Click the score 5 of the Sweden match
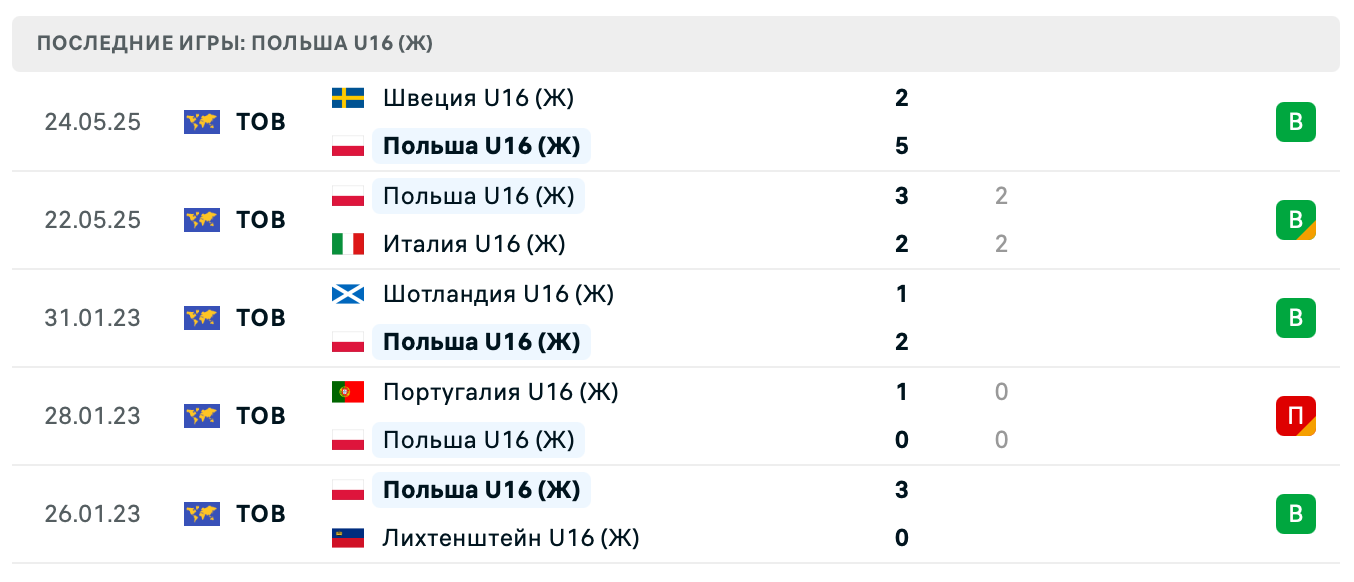 902,146
